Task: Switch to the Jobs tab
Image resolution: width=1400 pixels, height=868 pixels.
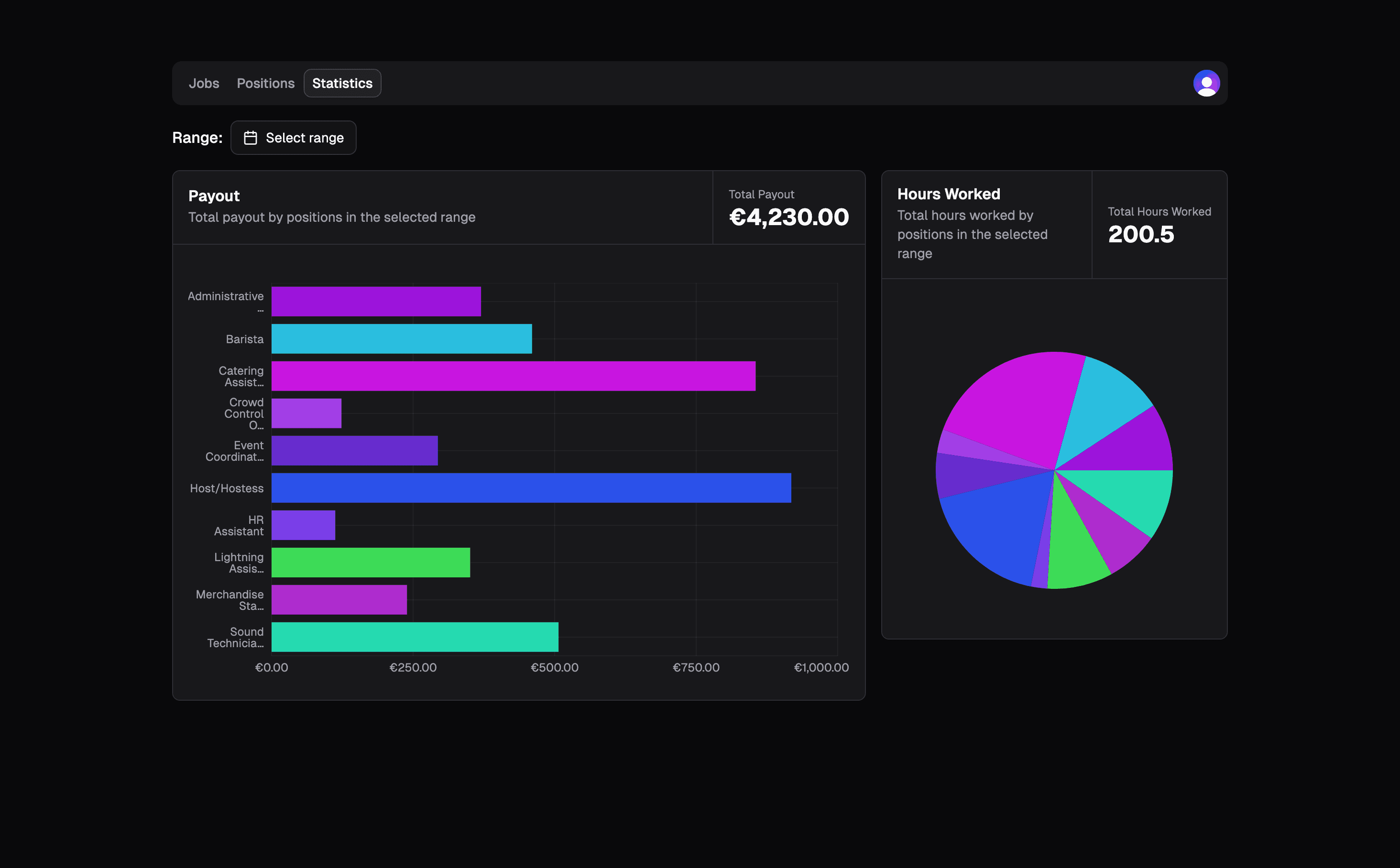Action: 204,83
